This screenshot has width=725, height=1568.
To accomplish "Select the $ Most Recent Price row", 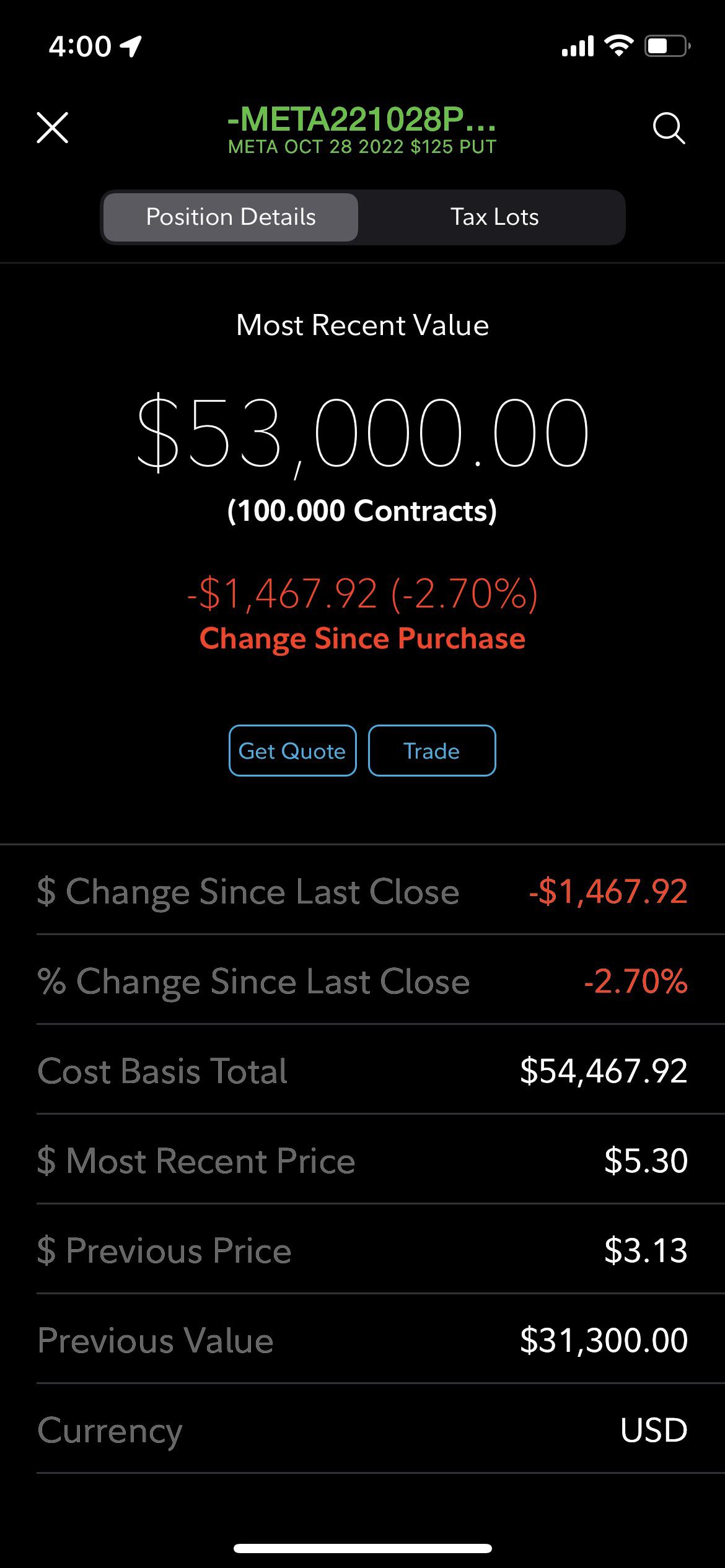I will pyautogui.click(x=362, y=1161).
